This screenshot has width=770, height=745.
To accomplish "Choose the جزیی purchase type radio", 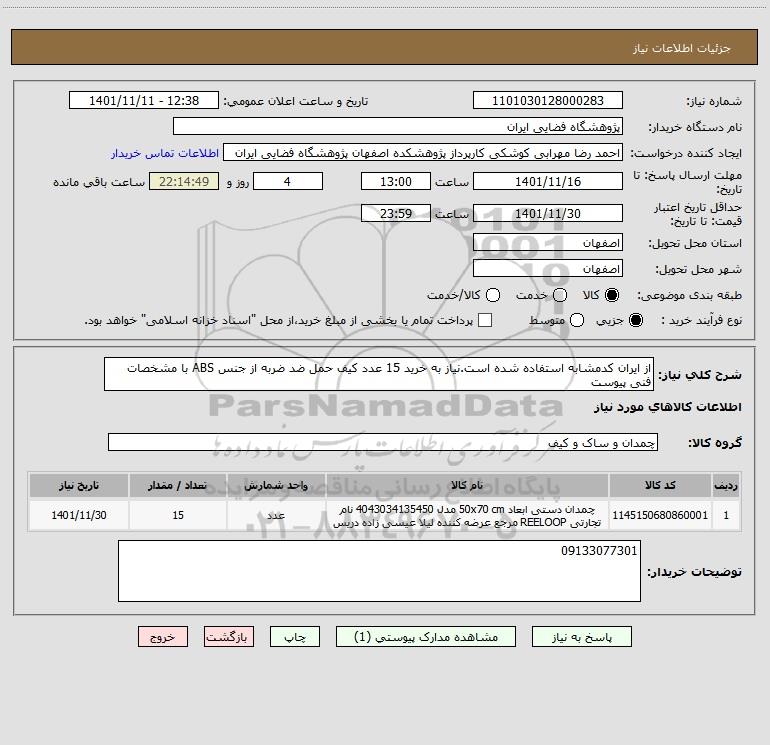I will click(x=635, y=320).
